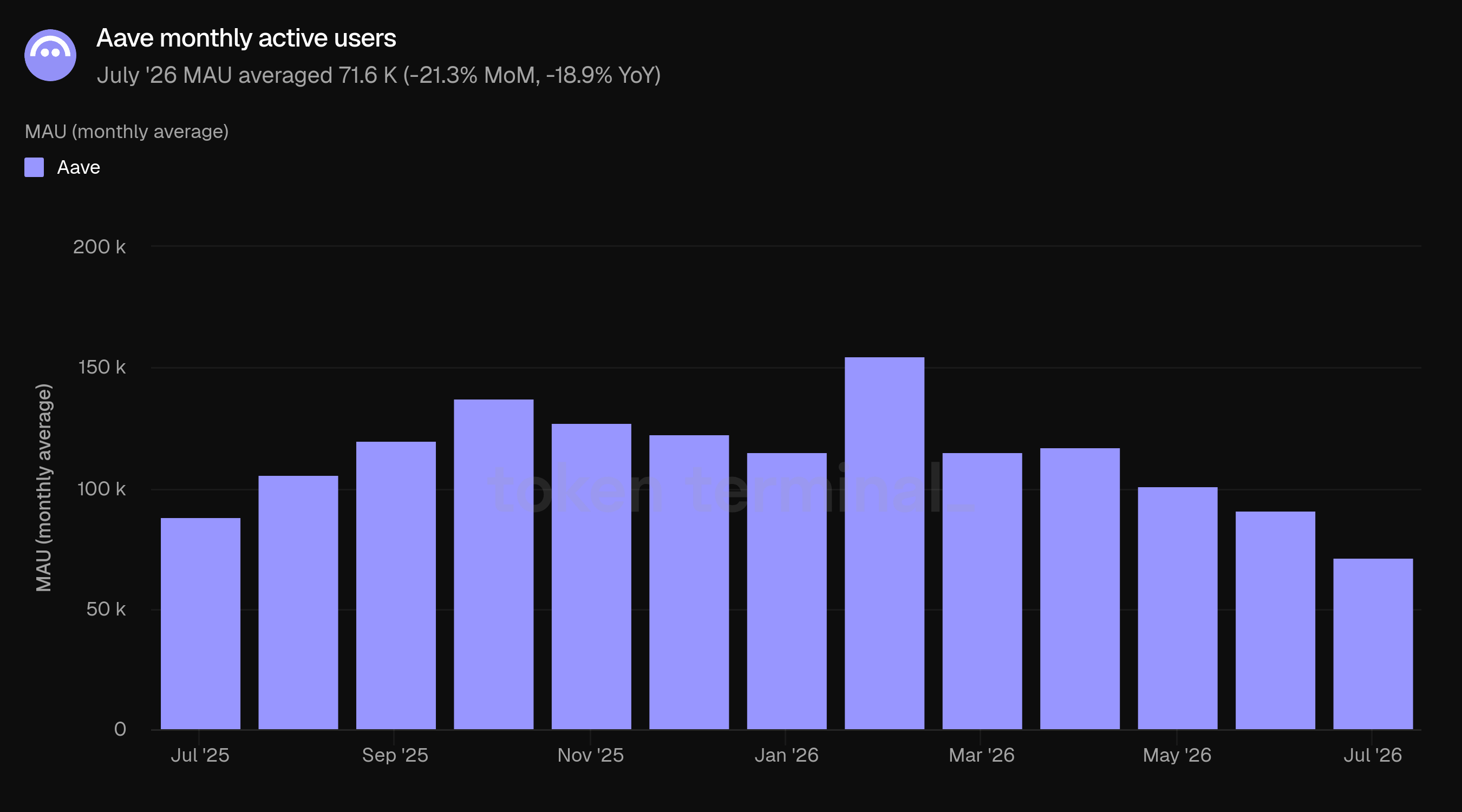Click the "Jul '26" x-axis label
Image resolution: width=1462 pixels, height=812 pixels.
[x=1372, y=755]
